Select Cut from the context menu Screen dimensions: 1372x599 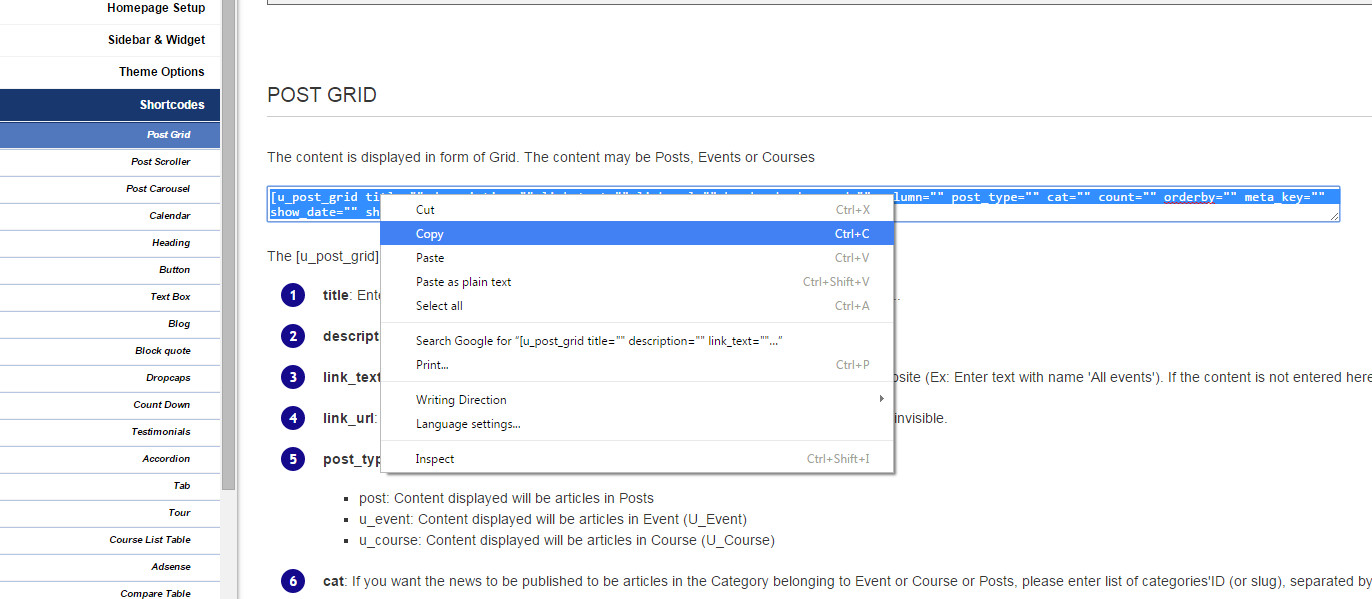coord(425,210)
